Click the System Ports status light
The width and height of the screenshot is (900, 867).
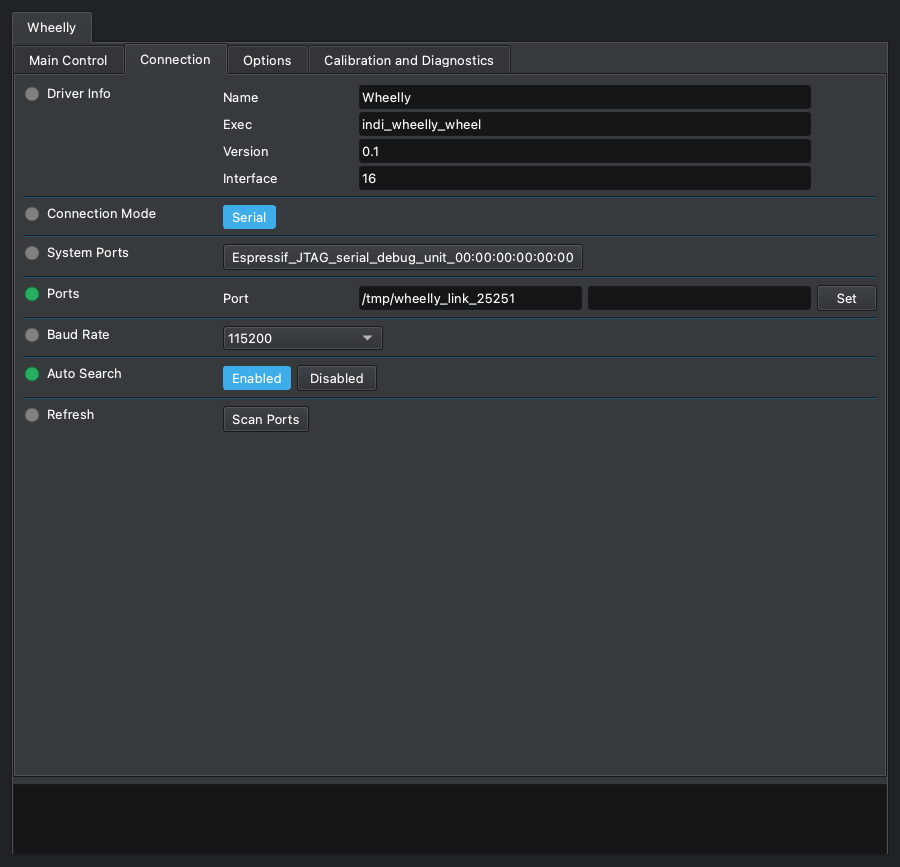[x=32, y=252]
